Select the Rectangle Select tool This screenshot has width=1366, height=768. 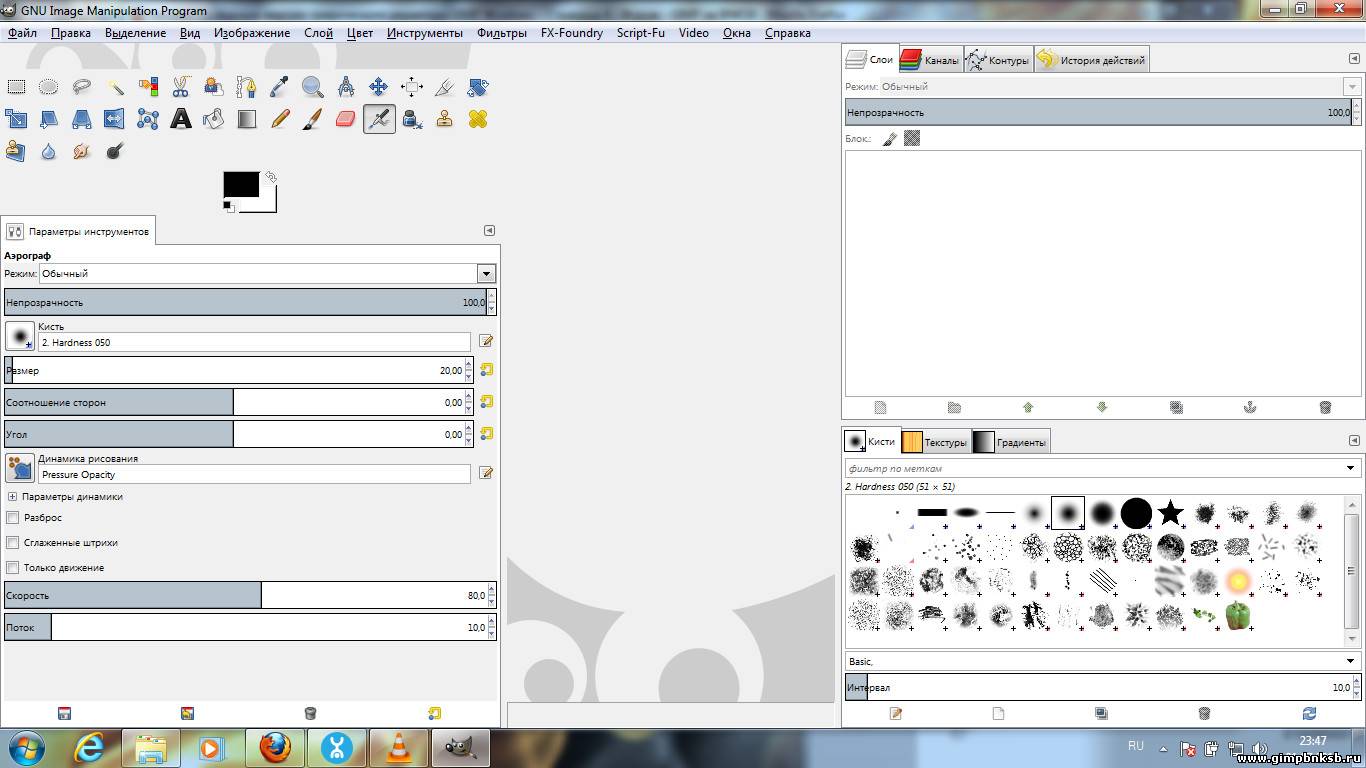(16, 87)
